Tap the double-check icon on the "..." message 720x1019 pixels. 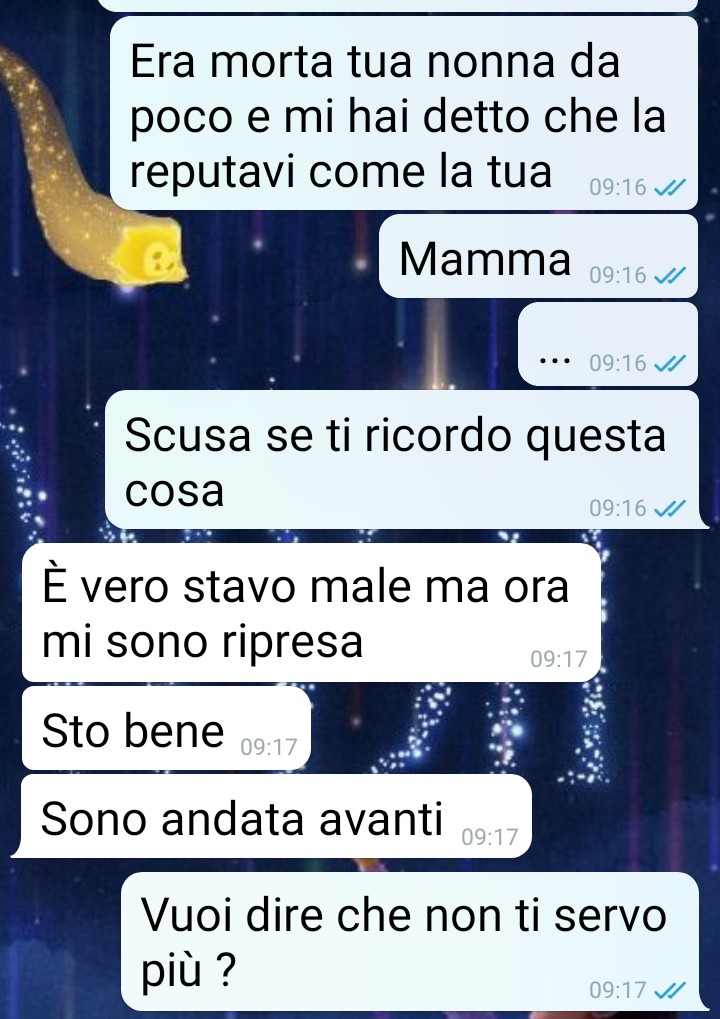[669, 363]
